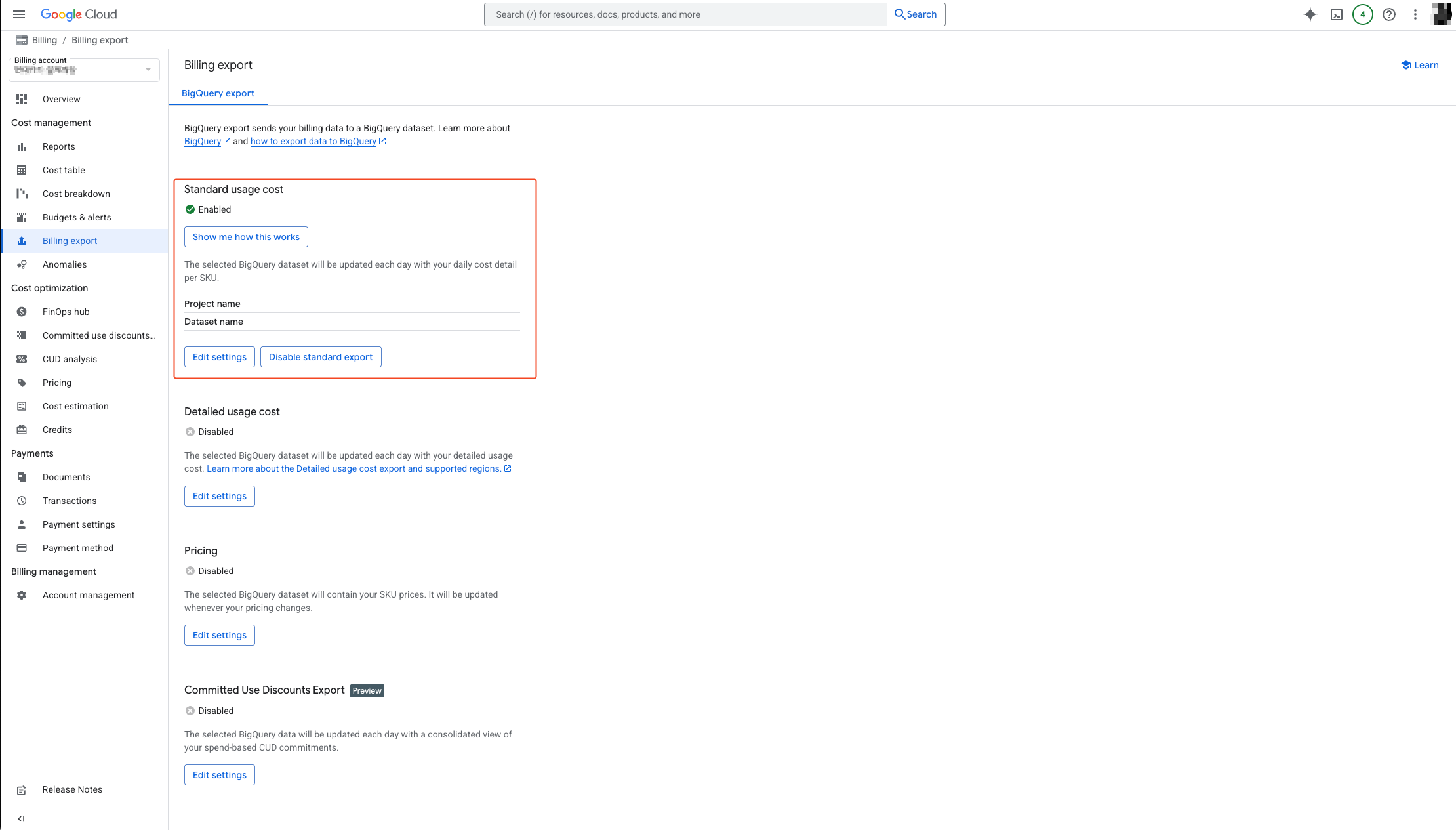This screenshot has height=830, width=1456.
Task: Collapse the sidebar with the chevron icon
Action: [x=21, y=818]
